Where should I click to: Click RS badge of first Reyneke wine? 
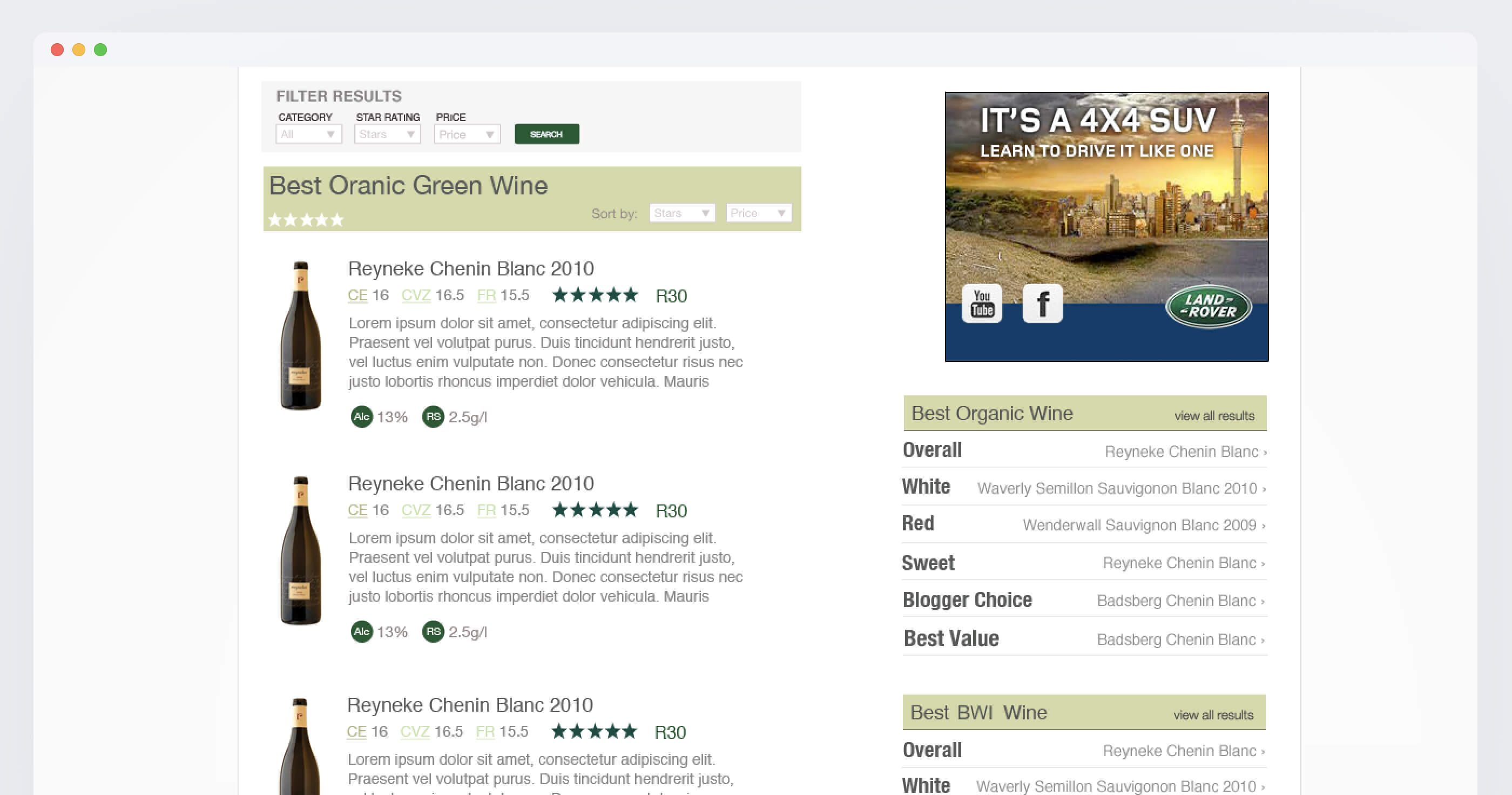pyautogui.click(x=433, y=417)
